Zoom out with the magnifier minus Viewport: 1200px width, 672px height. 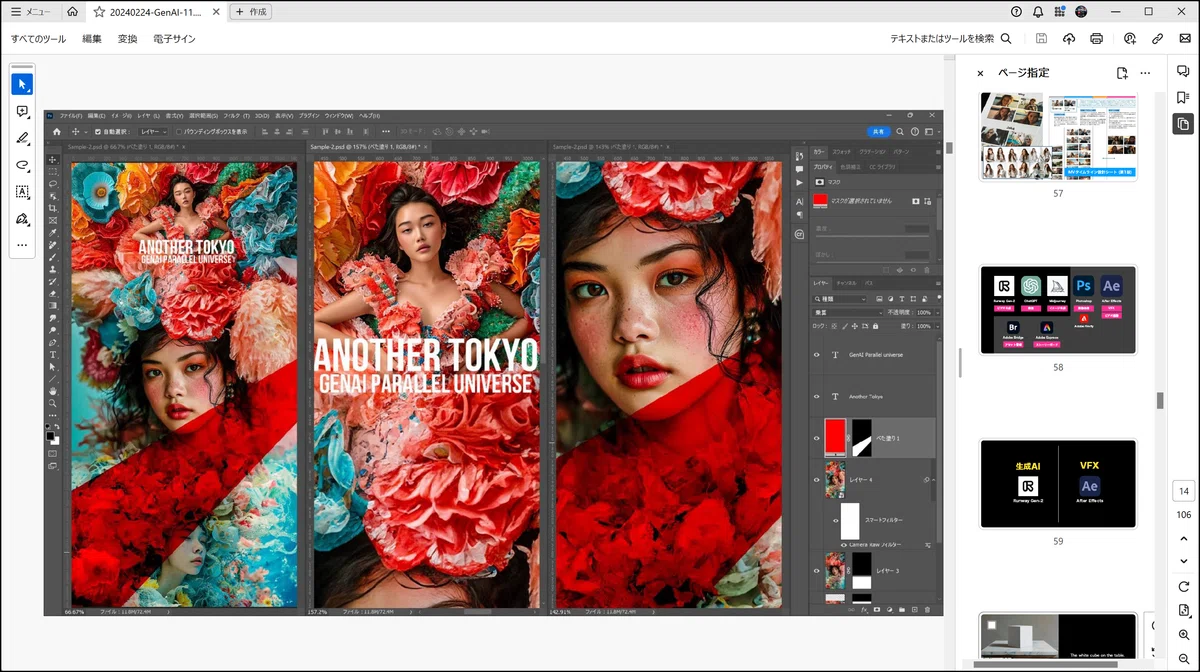point(1184,659)
